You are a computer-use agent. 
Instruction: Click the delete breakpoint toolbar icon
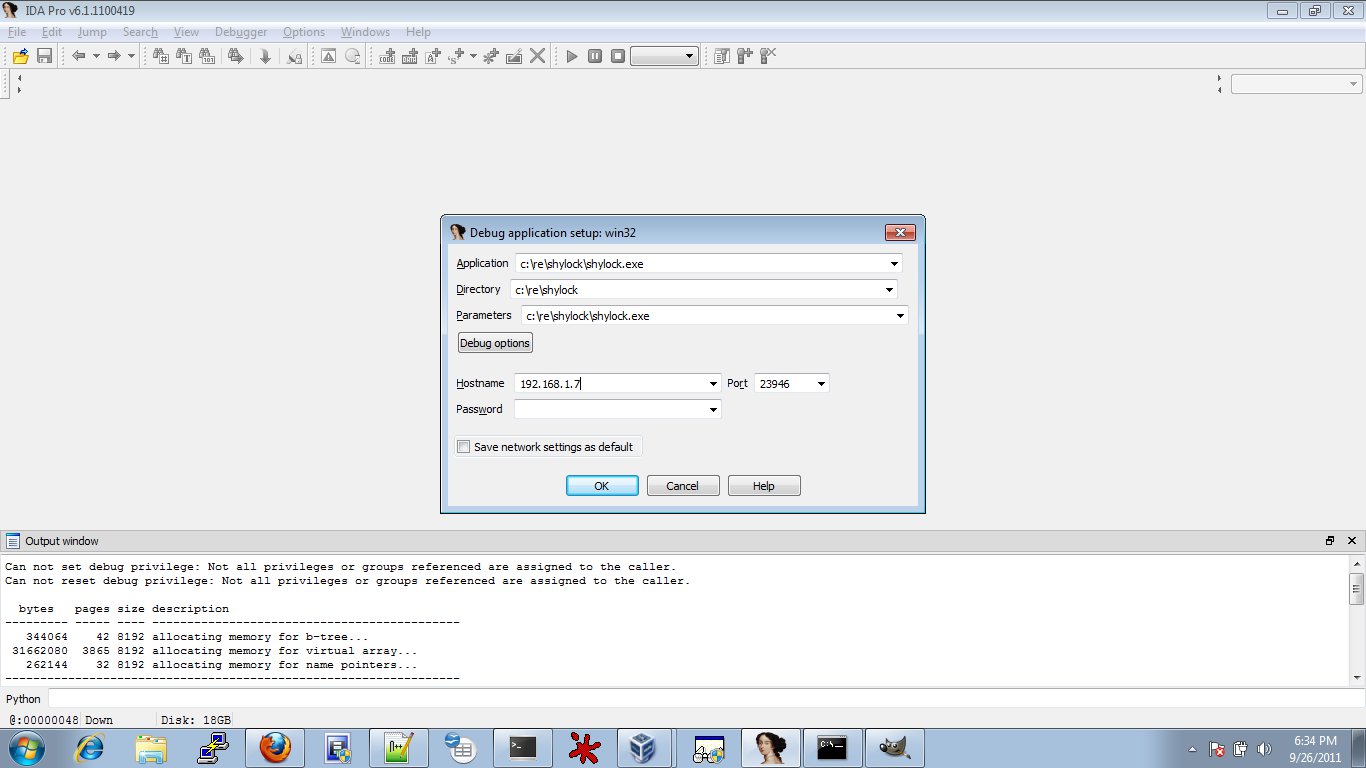pyautogui.click(x=768, y=56)
